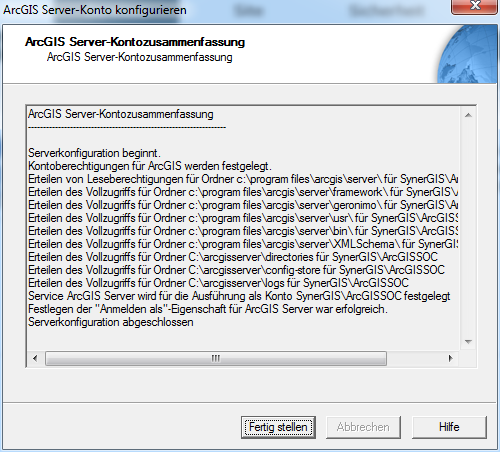
Task: Click the Vollzugriff line for bin folder
Action: point(243,231)
